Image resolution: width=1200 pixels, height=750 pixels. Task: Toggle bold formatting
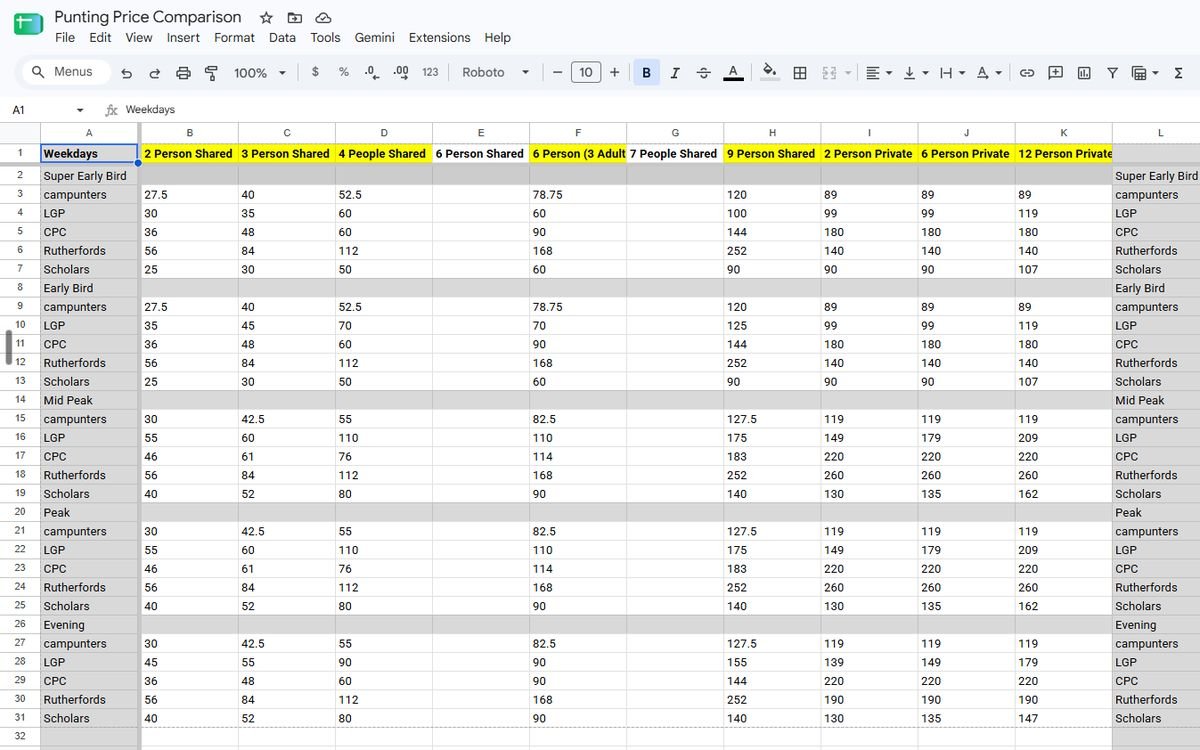[646, 72]
